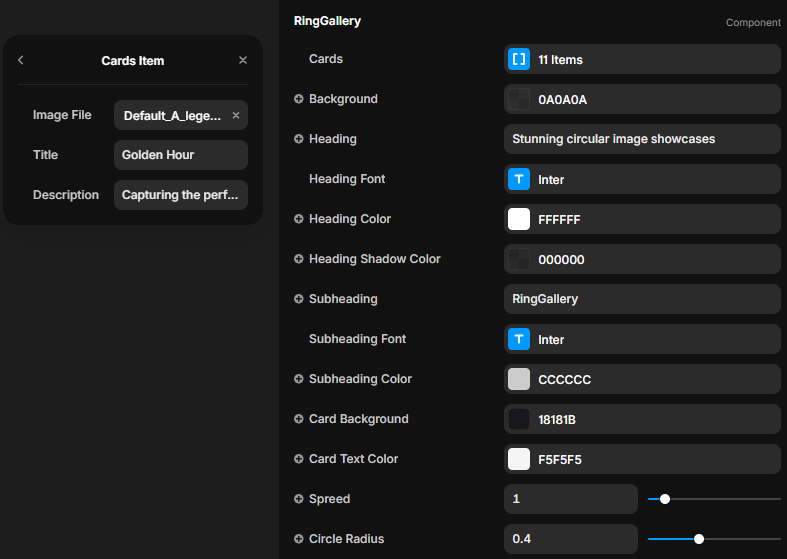Click the back arrow in Cards Item panel
This screenshot has height=559, width=787.
coord(21,60)
